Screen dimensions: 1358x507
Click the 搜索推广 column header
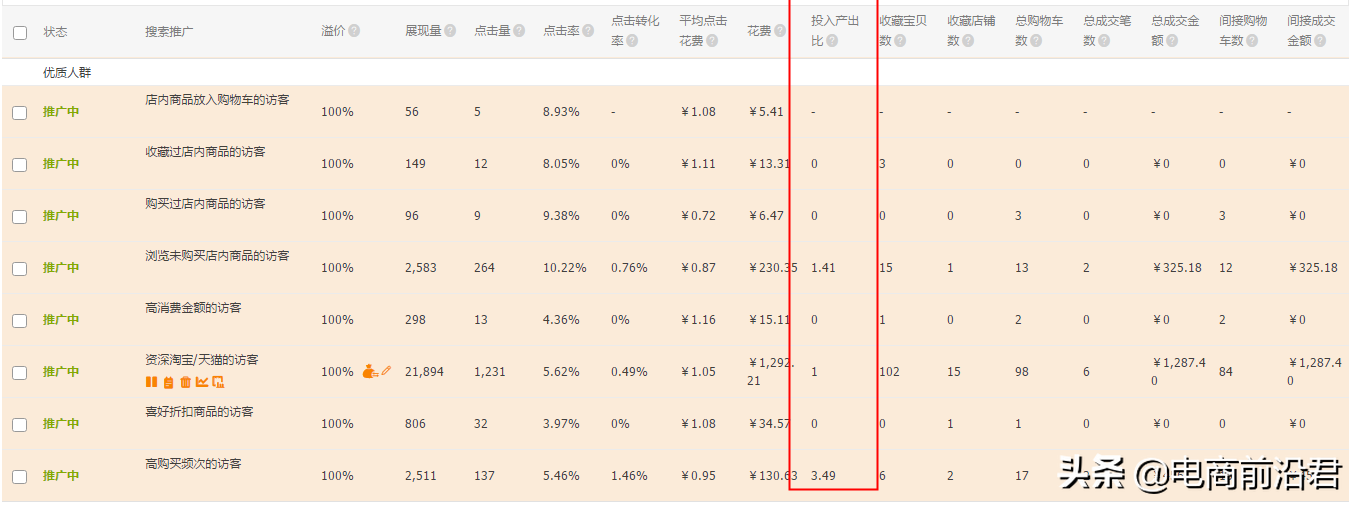[x=169, y=31]
